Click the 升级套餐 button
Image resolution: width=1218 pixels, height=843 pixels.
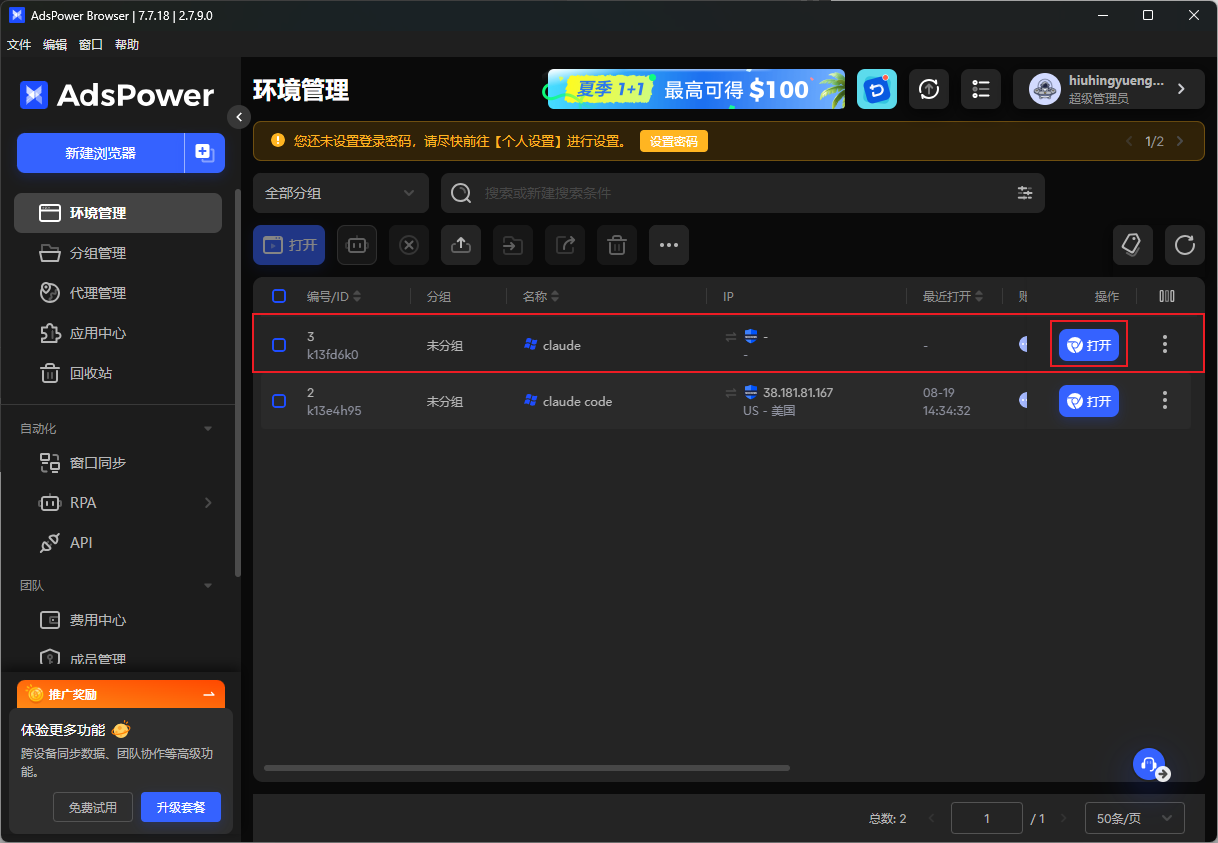tap(181, 807)
